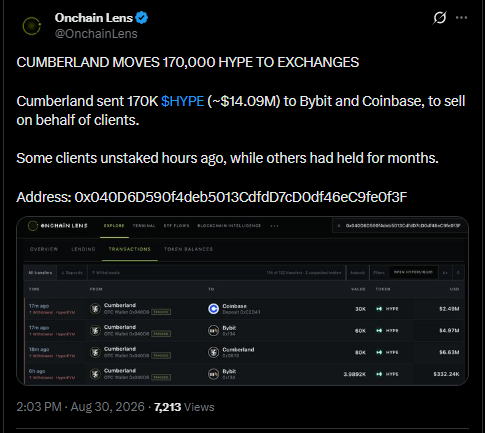Click the HYPE token icon in the 80K row
This screenshot has width=485, height=433.
point(379,352)
